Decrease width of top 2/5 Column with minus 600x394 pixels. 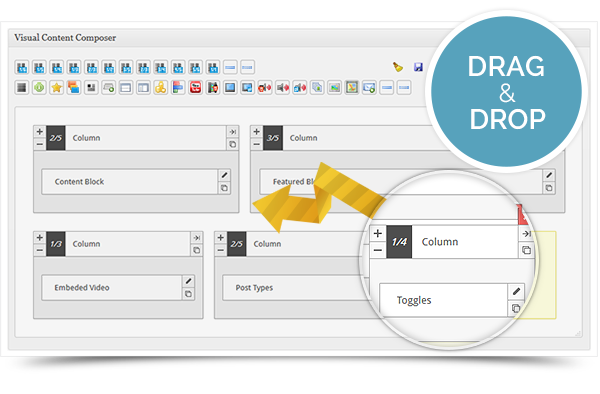click(39, 144)
